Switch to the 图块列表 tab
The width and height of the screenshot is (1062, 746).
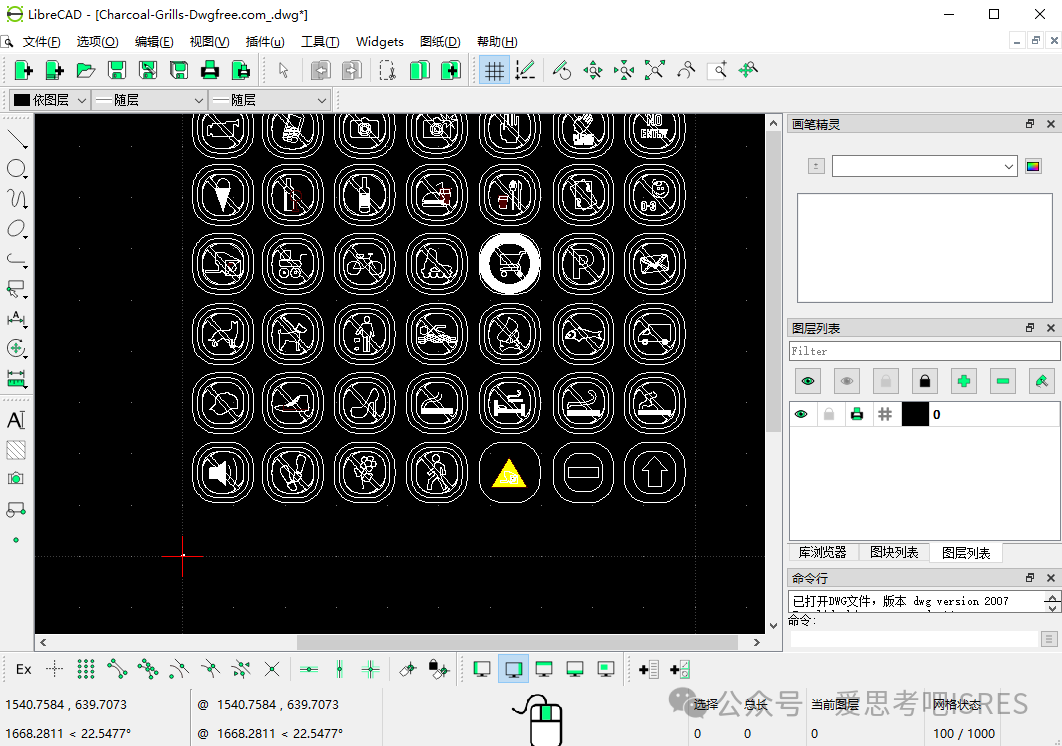(x=893, y=553)
